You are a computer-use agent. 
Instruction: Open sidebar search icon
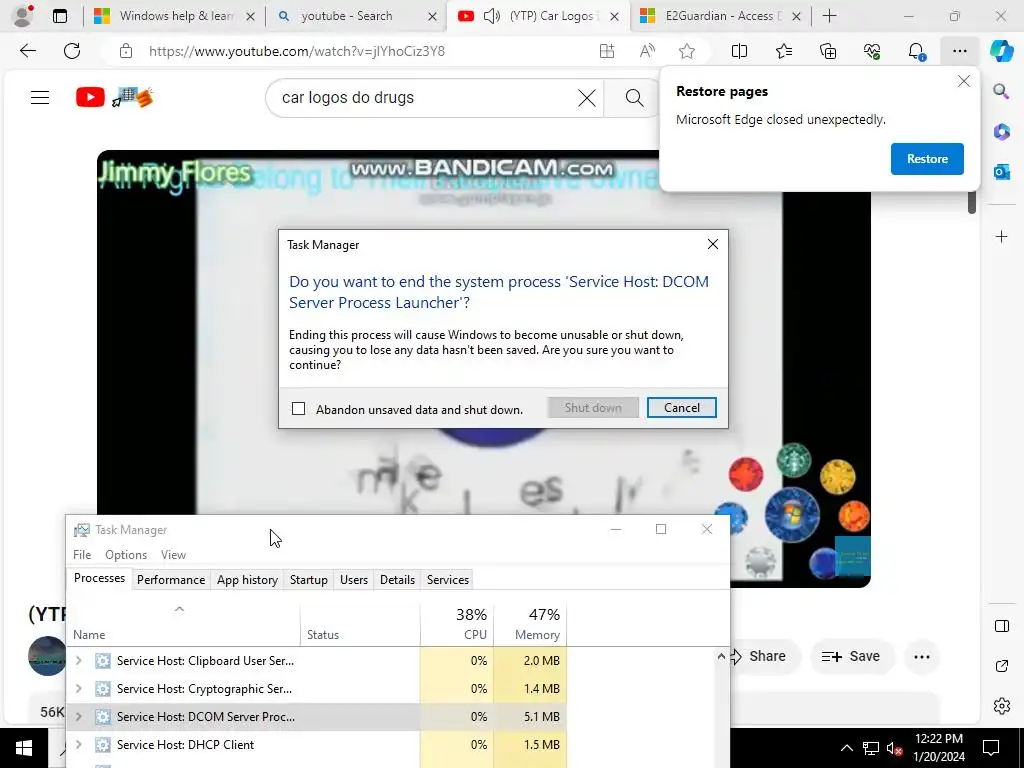coord(1001,91)
